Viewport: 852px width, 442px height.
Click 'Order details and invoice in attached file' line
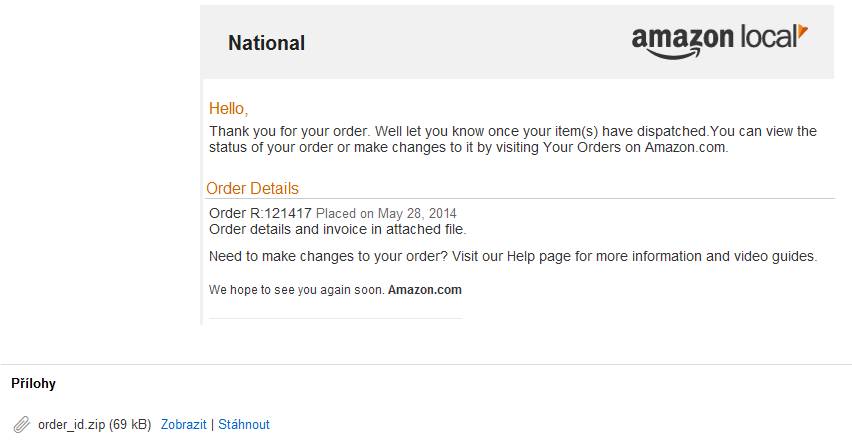(337, 229)
